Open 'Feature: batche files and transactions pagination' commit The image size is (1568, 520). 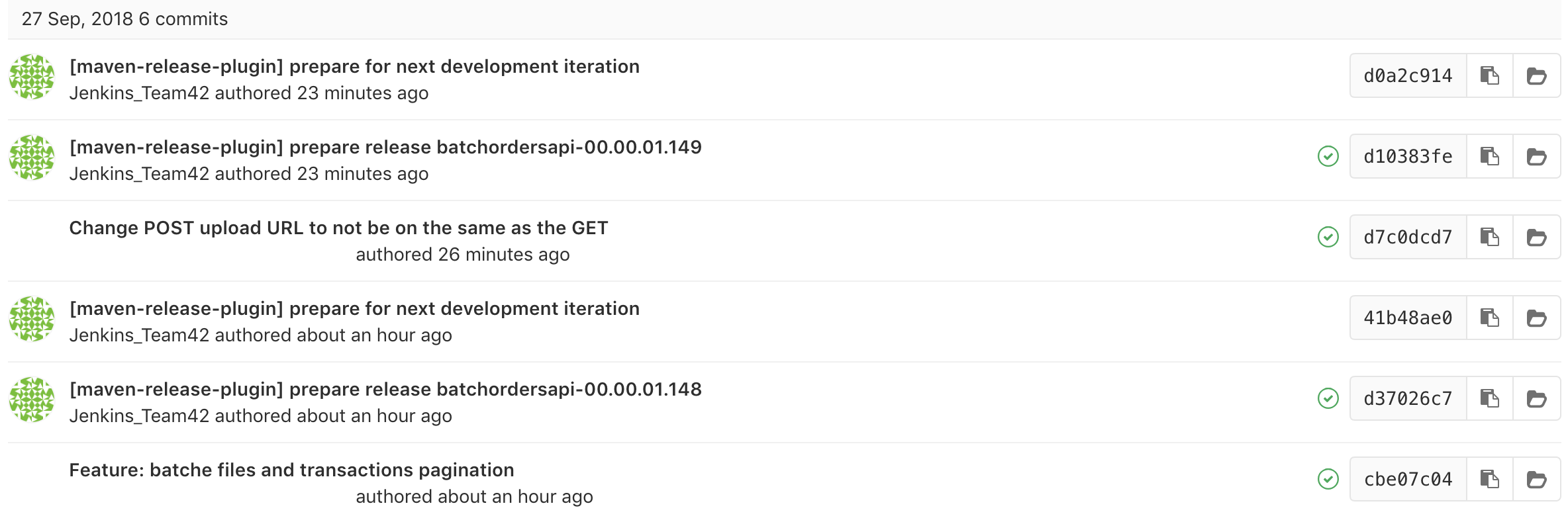click(x=291, y=470)
